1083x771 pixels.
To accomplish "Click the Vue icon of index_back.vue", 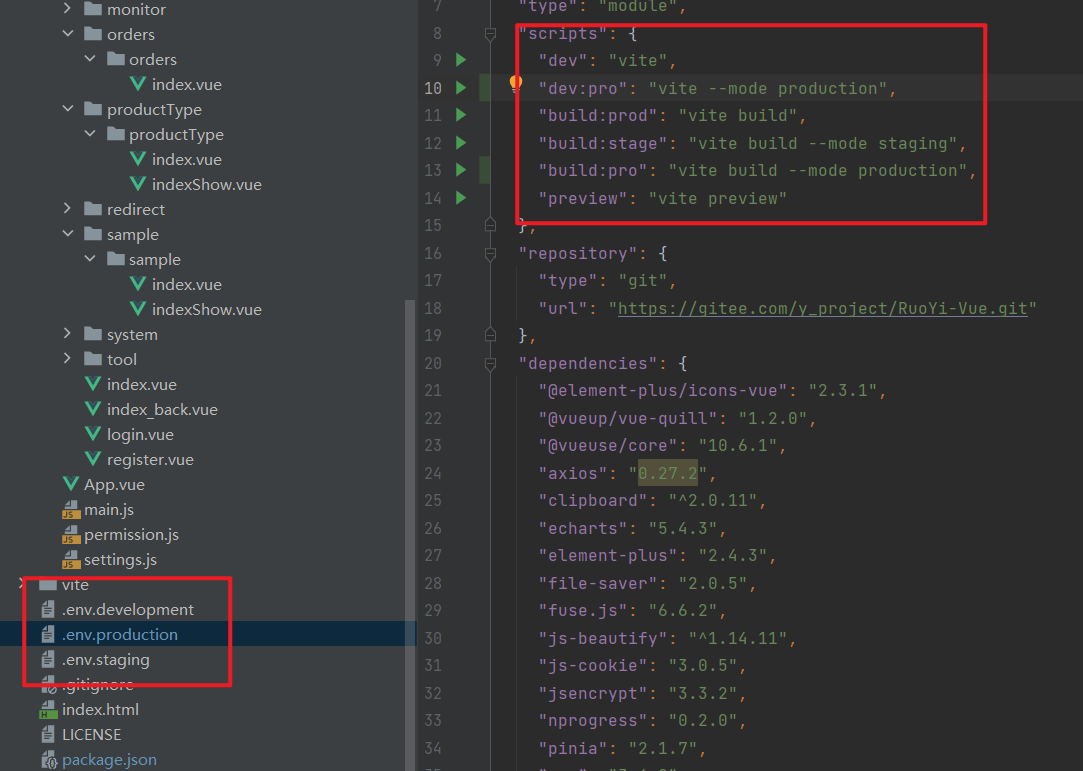I will (93, 409).
